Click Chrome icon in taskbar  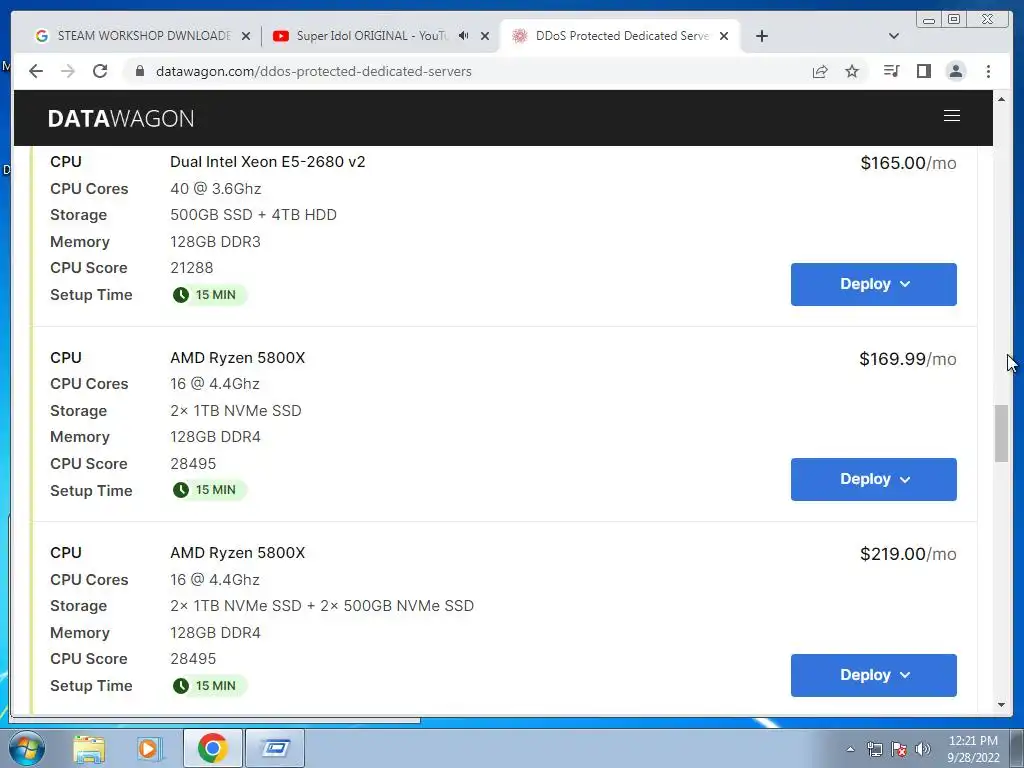tap(212, 748)
